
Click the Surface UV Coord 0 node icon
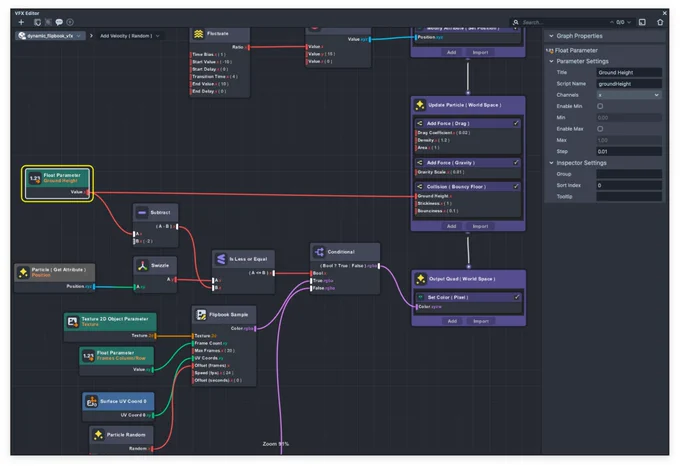coord(91,402)
